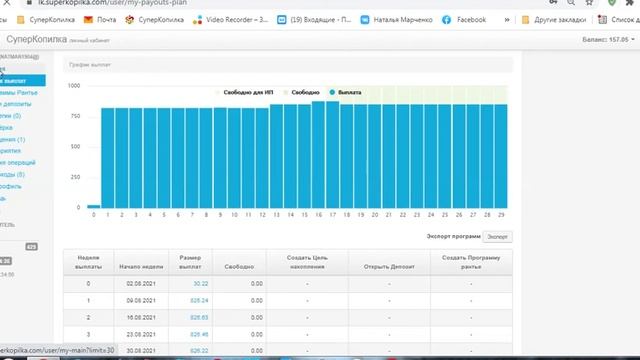Open payout amount link 826.63

199,318
